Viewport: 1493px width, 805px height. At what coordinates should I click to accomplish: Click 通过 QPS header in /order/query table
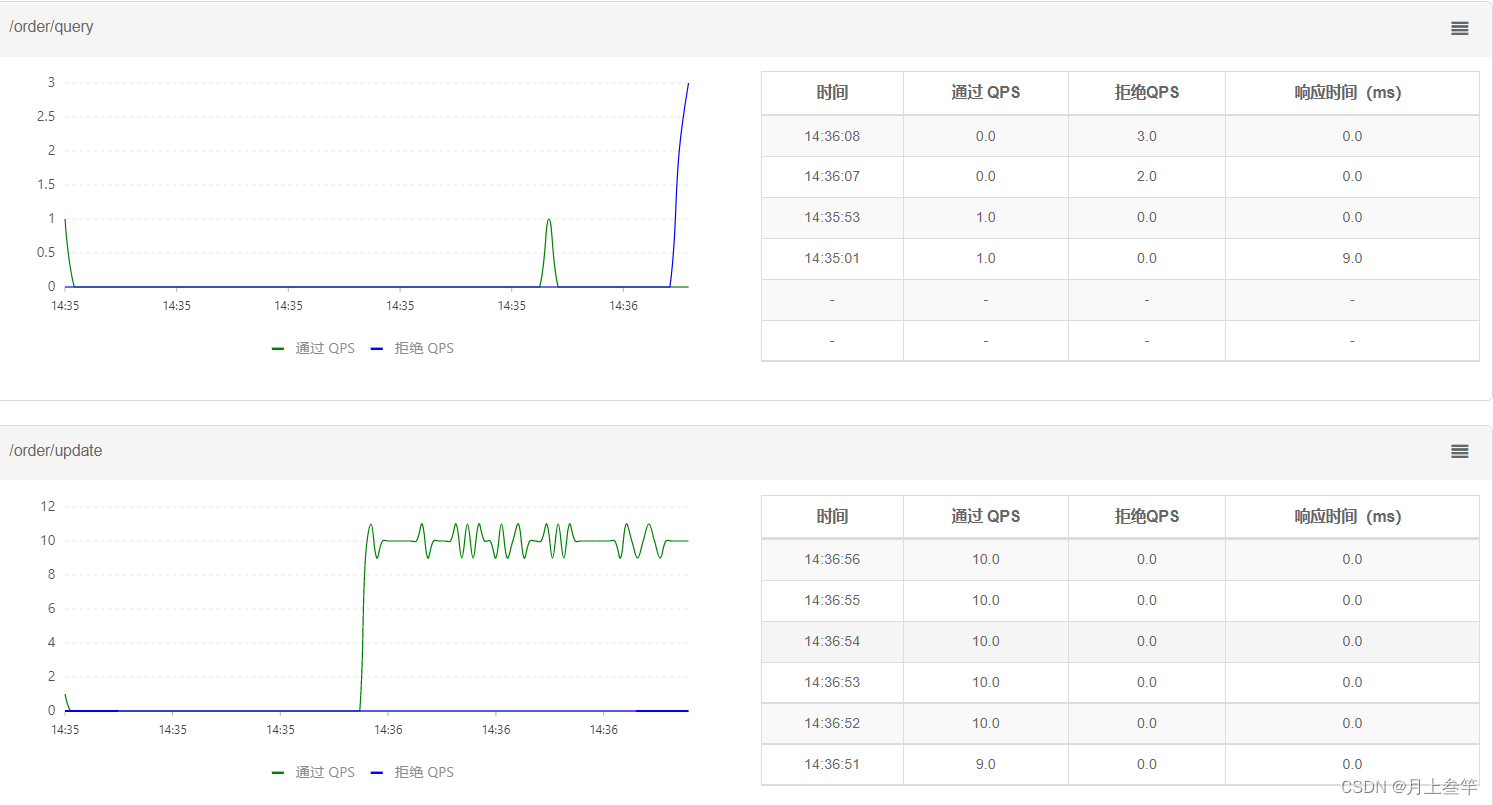tap(986, 92)
